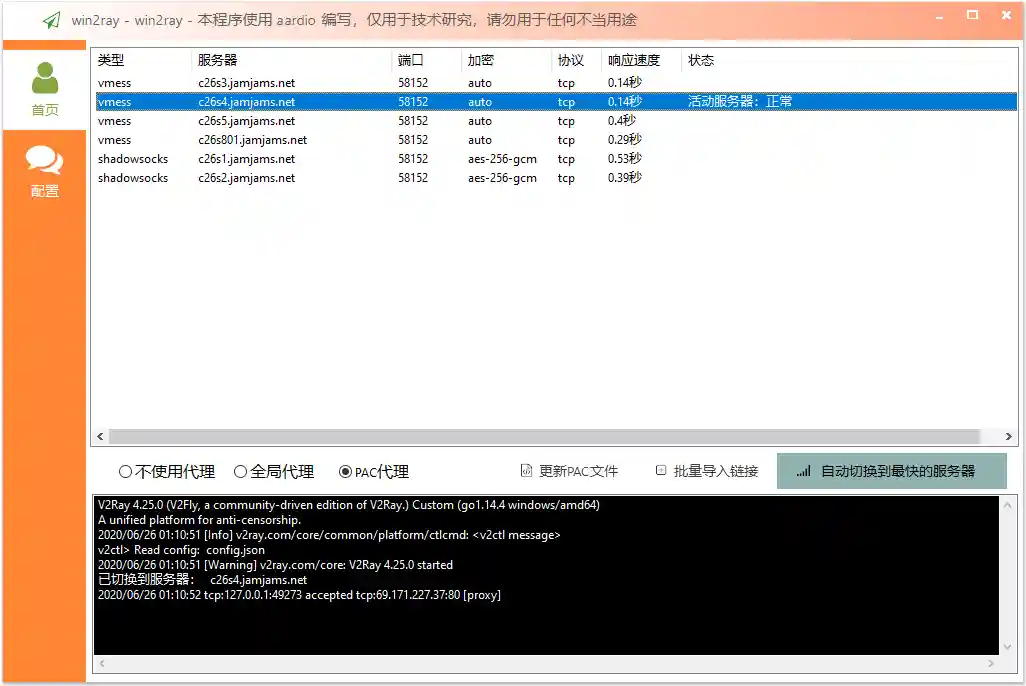
Task: Click the plus-box icon beside 批量导入链接
Action: click(x=661, y=471)
